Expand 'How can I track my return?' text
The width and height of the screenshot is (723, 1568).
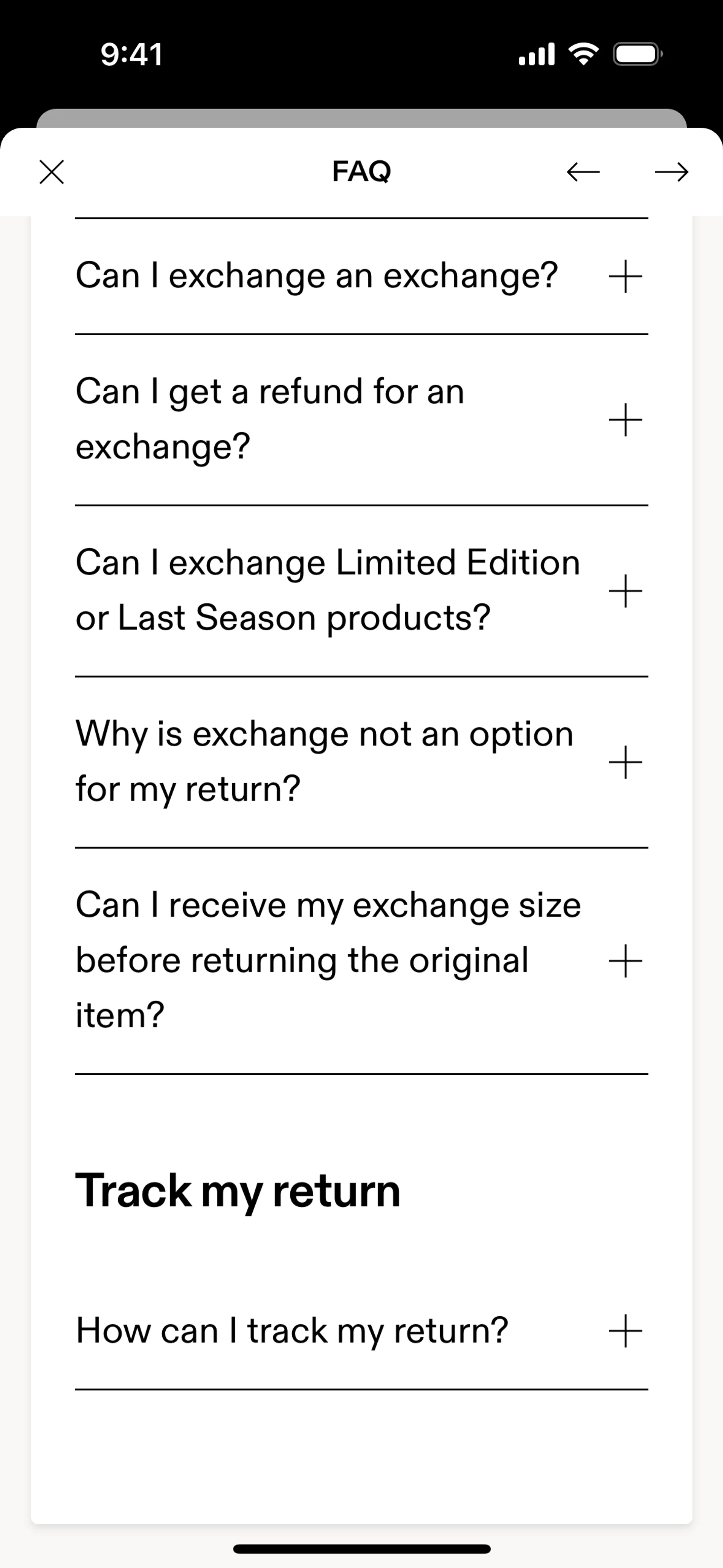(x=291, y=1331)
